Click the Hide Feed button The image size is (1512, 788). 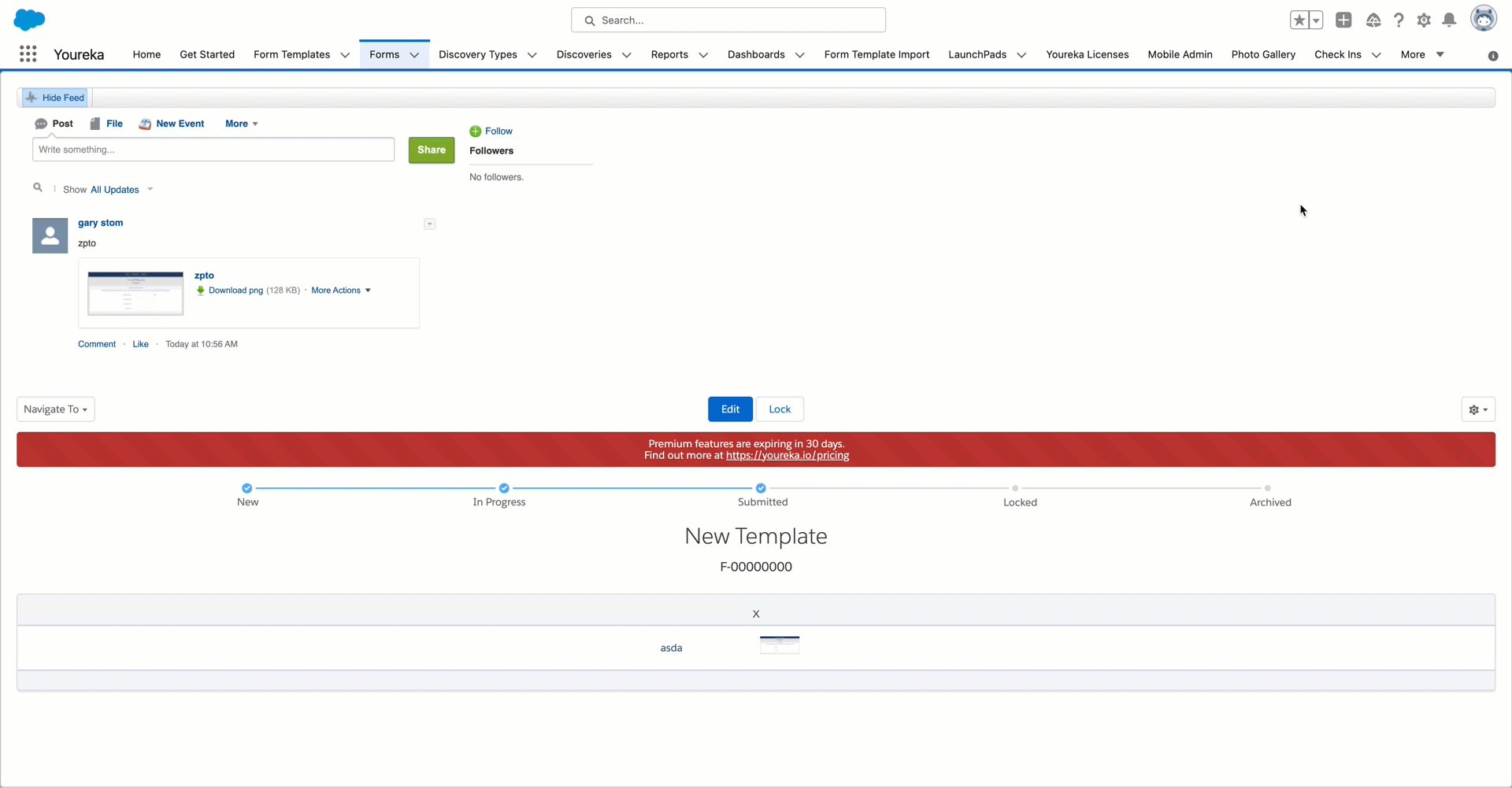tap(55, 98)
